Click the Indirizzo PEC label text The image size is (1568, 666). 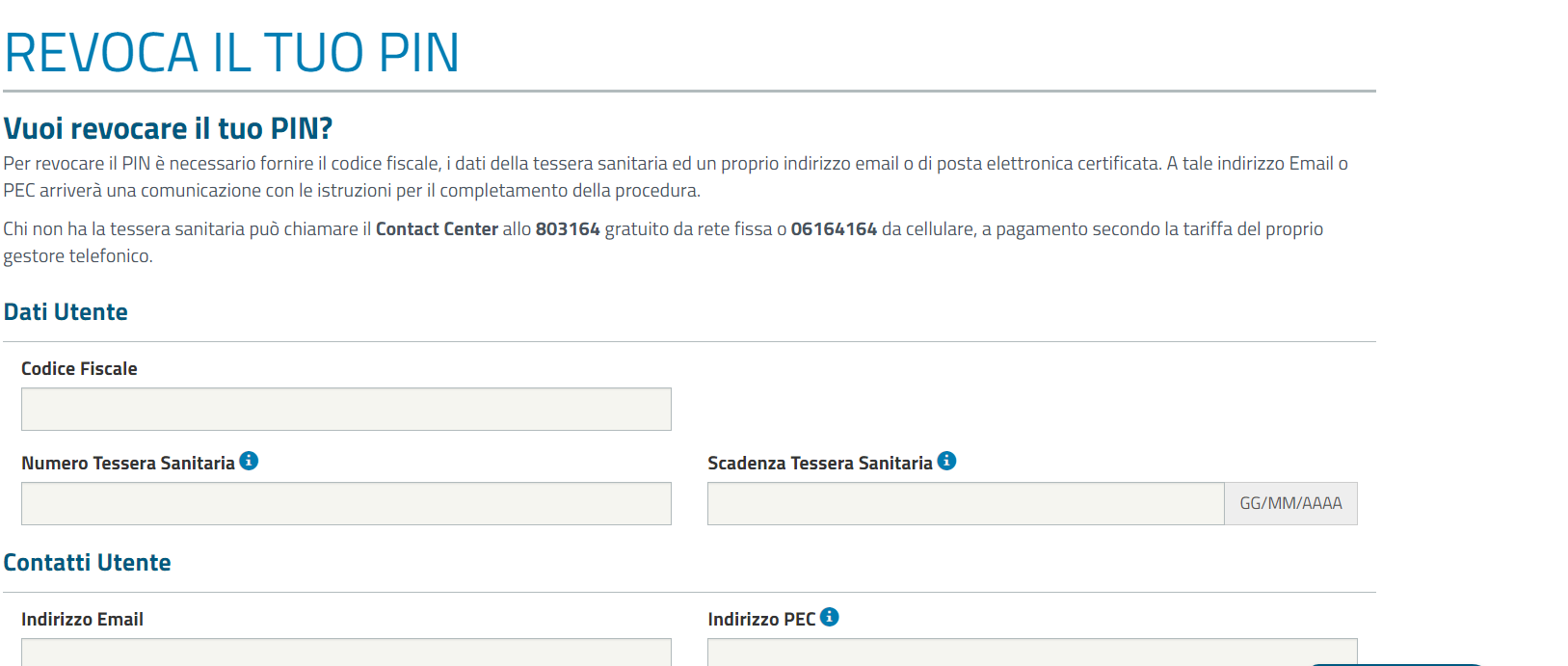pos(761,620)
